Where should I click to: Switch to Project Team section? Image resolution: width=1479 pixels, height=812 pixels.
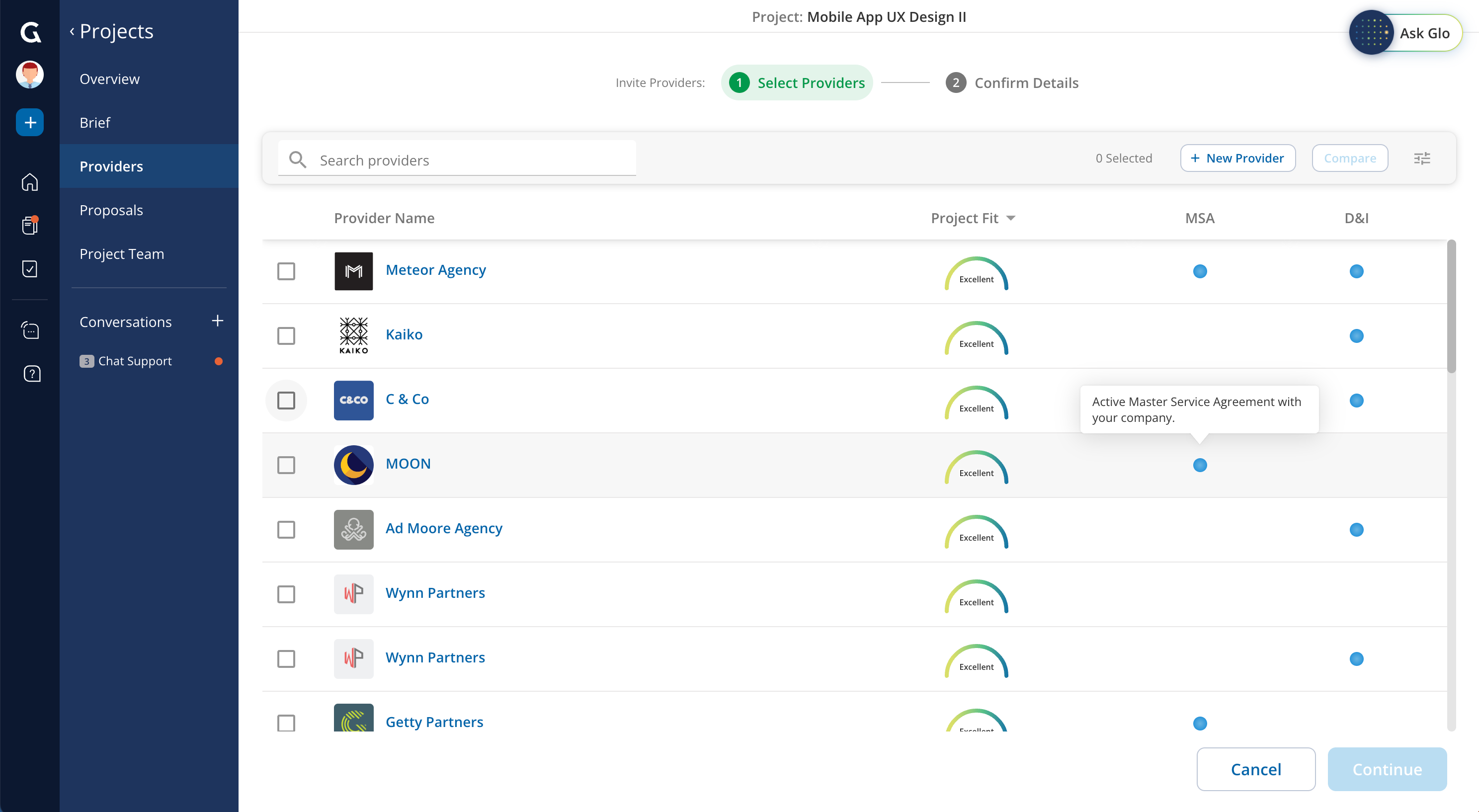pos(122,254)
